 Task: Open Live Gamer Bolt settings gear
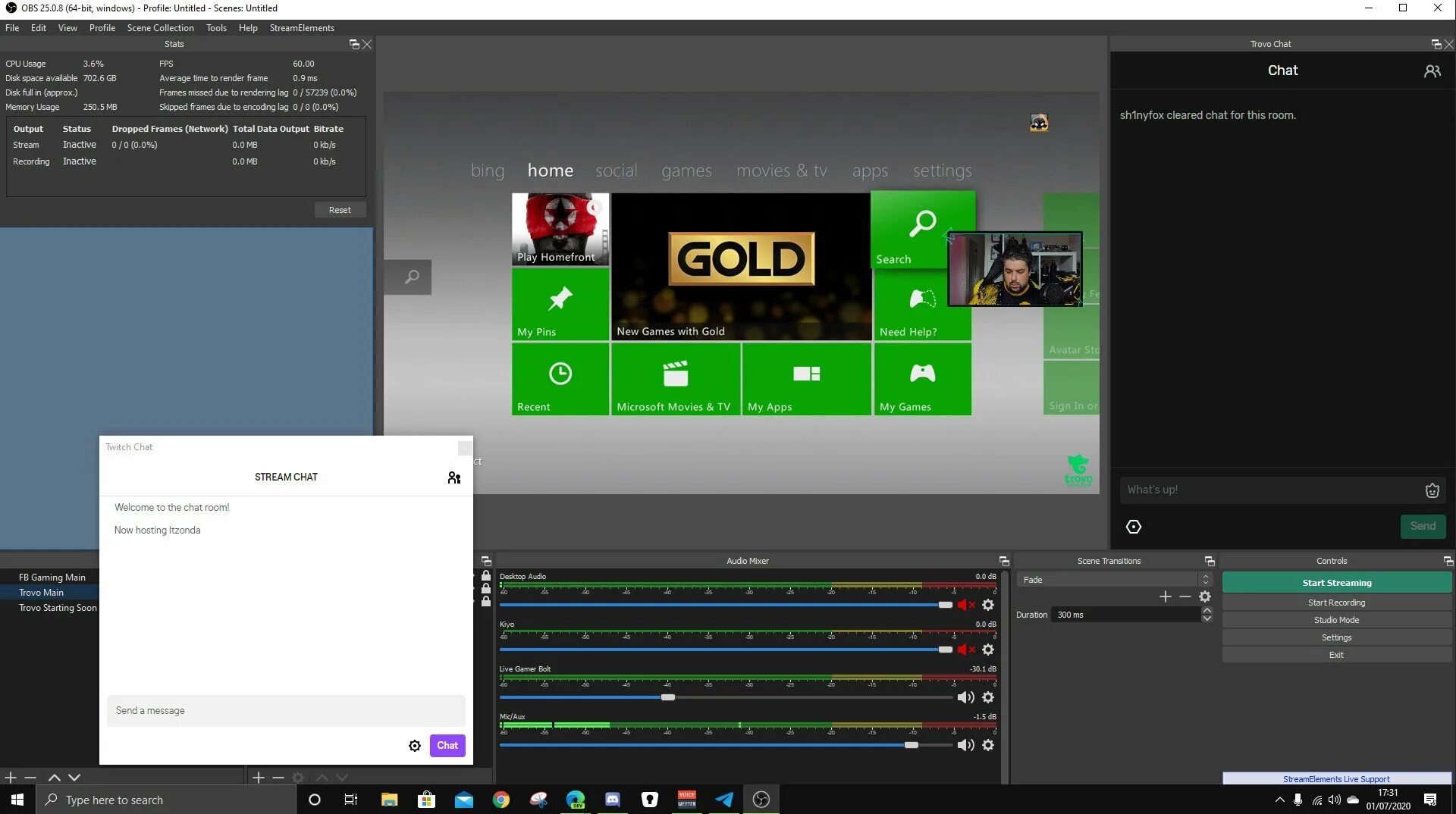point(988,697)
